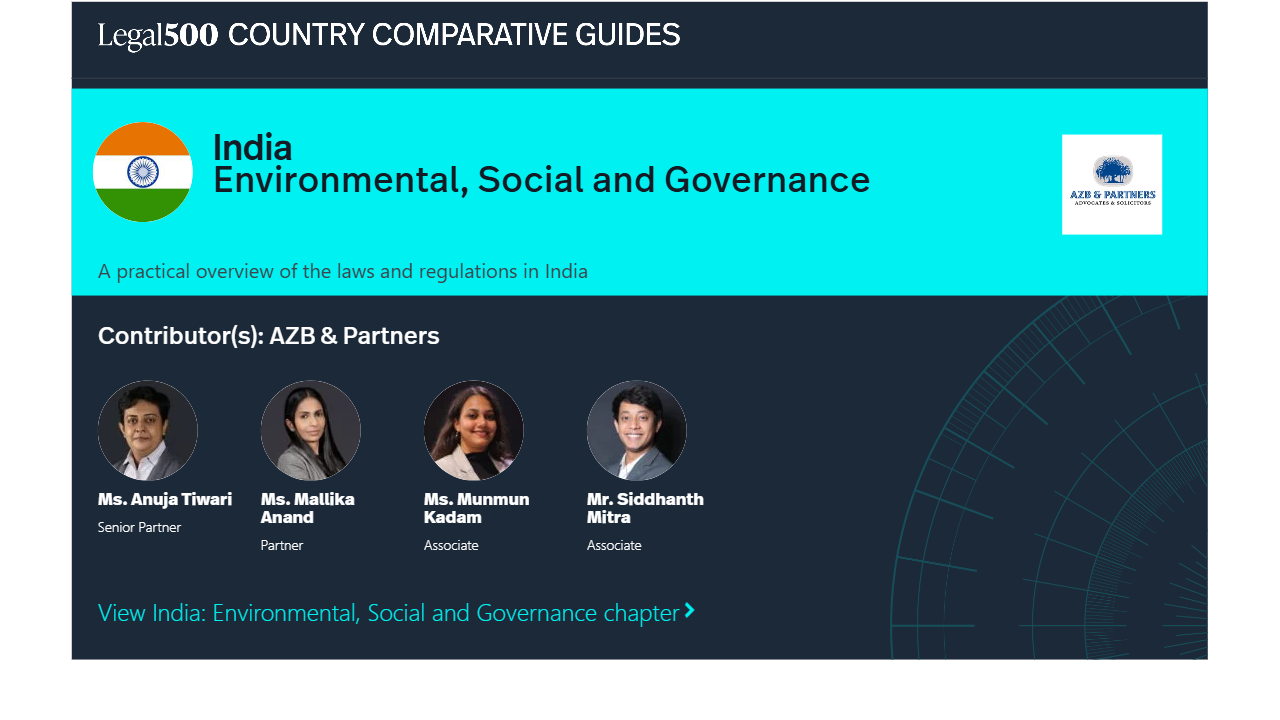Click the Senior Partner label

click(x=139, y=527)
